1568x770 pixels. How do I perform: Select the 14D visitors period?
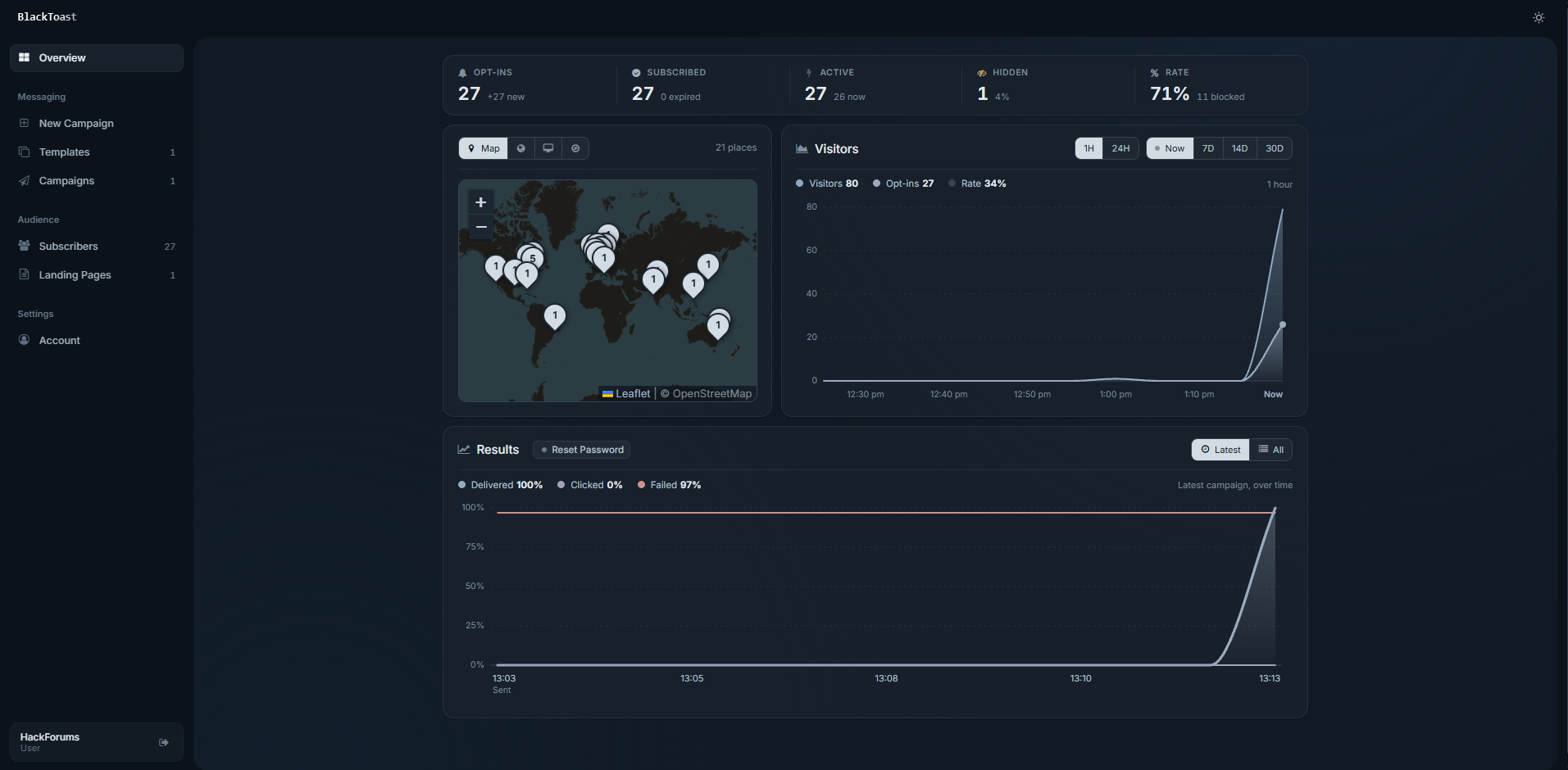coord(1239,148)
